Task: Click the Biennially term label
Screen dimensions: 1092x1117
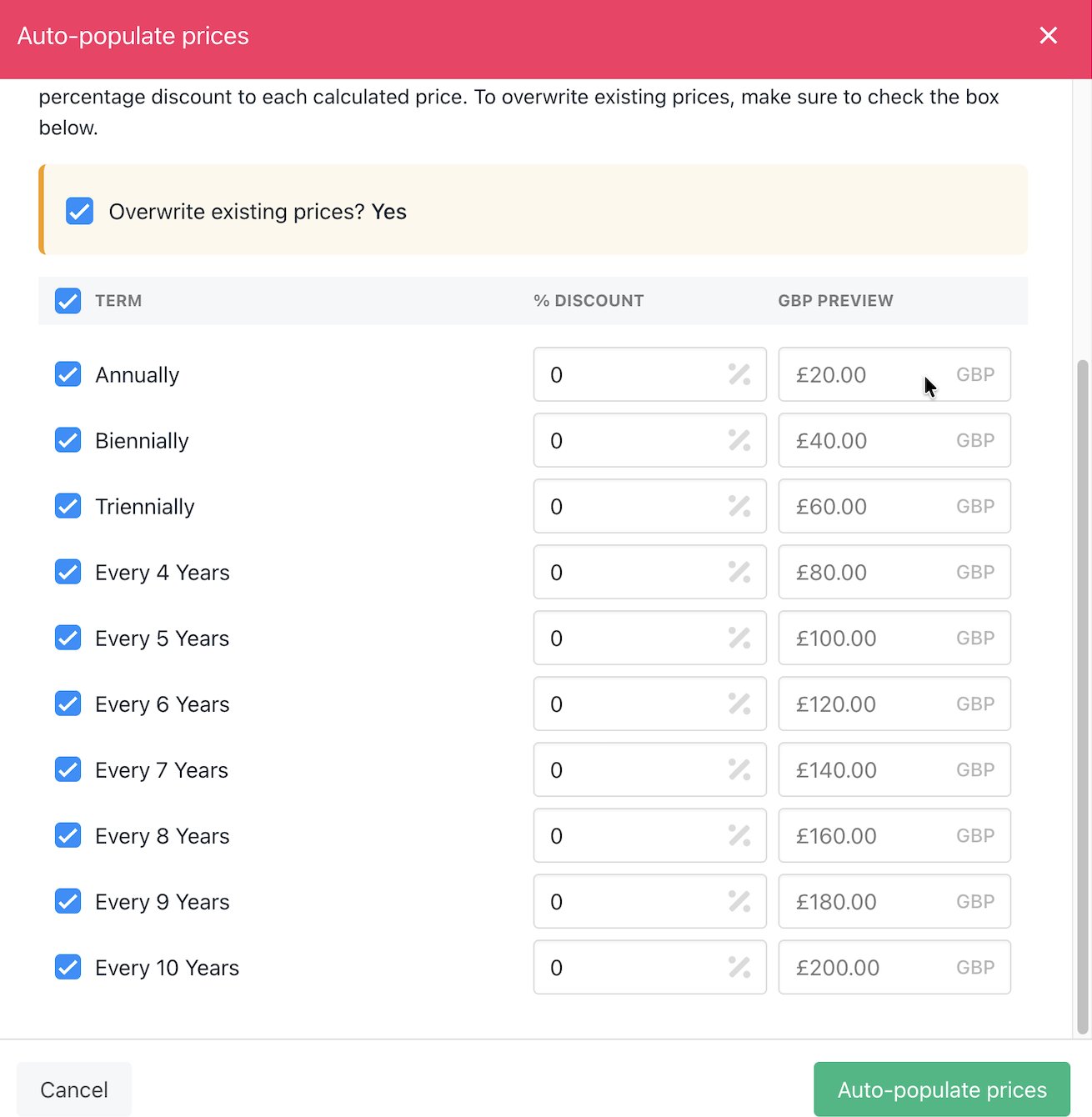Action: pyautogui.click(x=142, y=441)
